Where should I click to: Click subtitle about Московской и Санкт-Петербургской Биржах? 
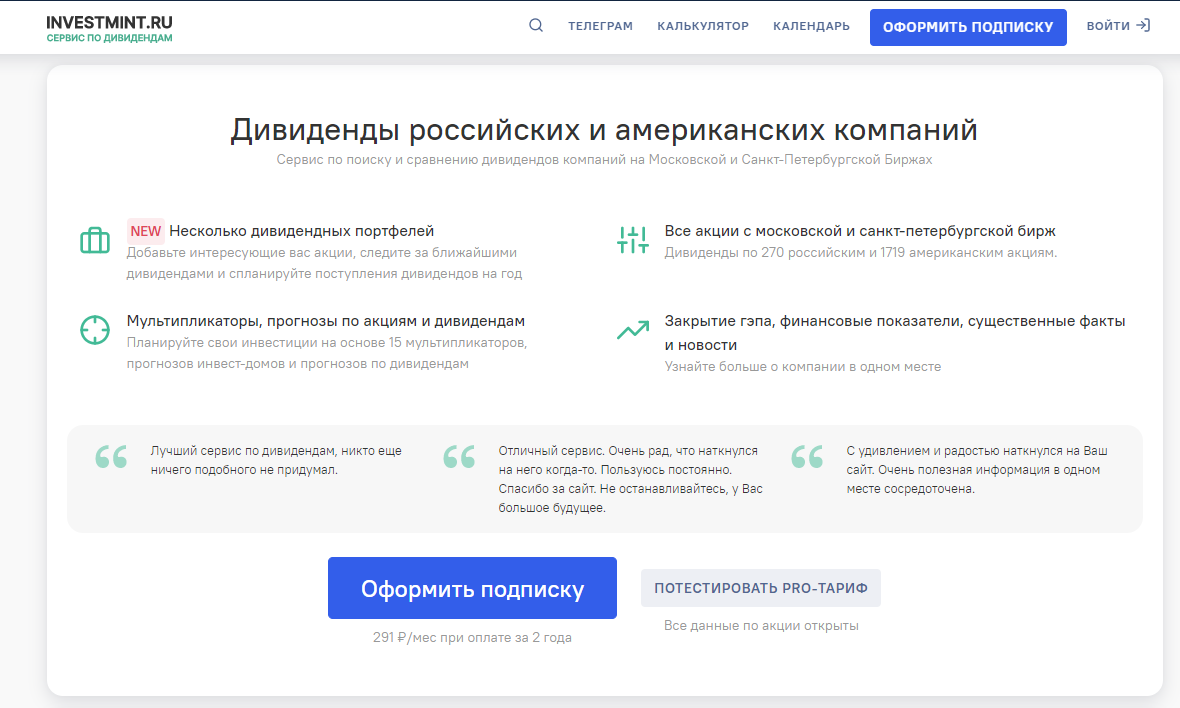(x=604, y=160)
